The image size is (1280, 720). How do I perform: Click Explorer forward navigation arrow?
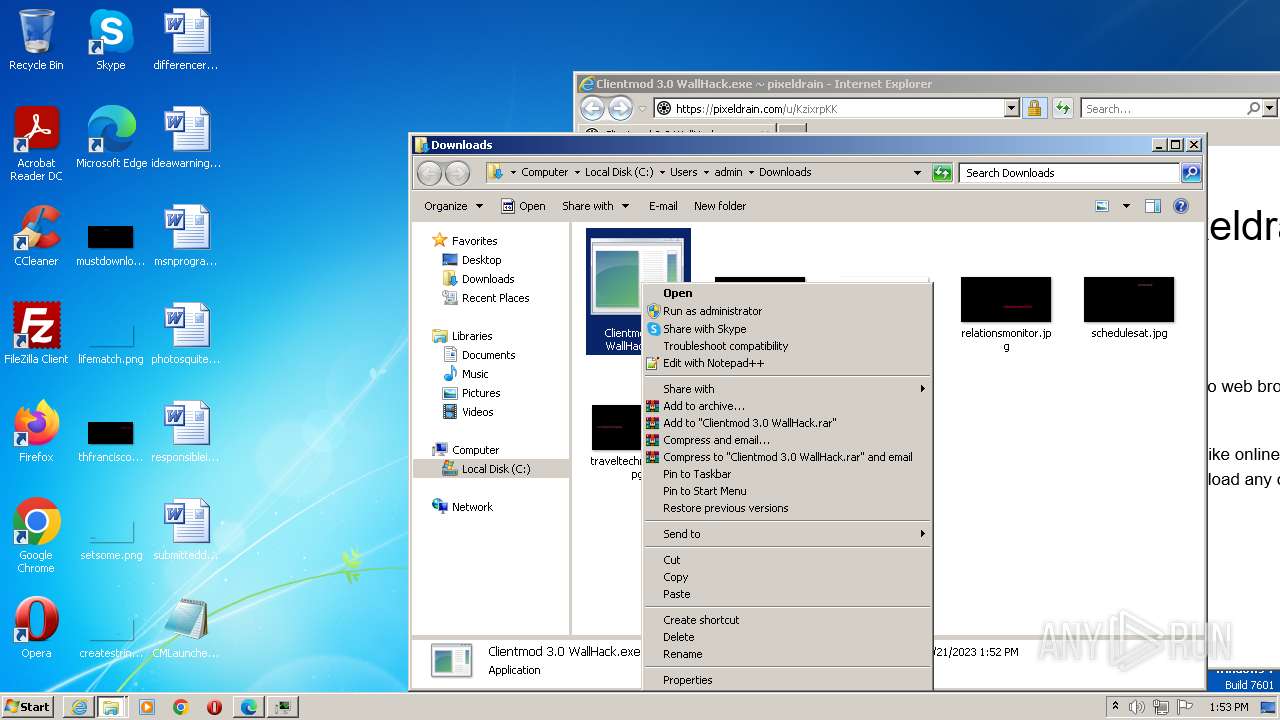(457, 173)
